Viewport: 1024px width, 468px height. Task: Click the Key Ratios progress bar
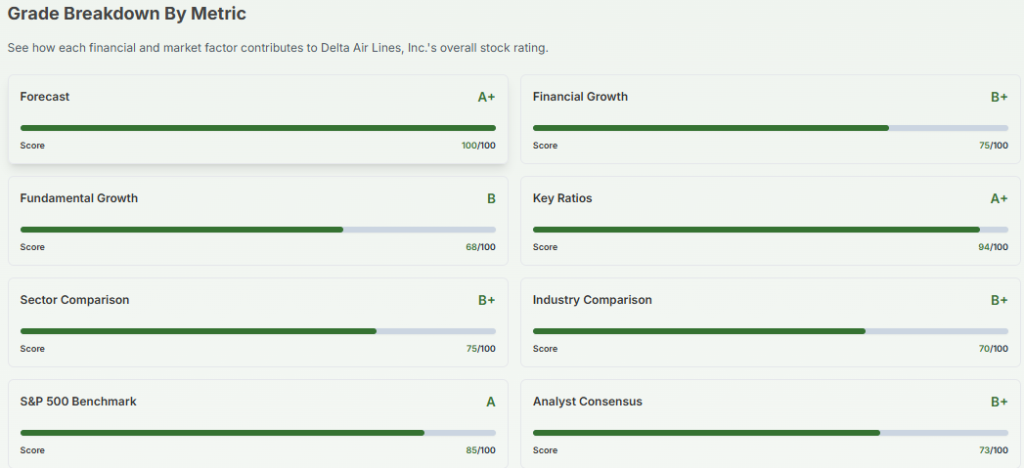point(770,229)
